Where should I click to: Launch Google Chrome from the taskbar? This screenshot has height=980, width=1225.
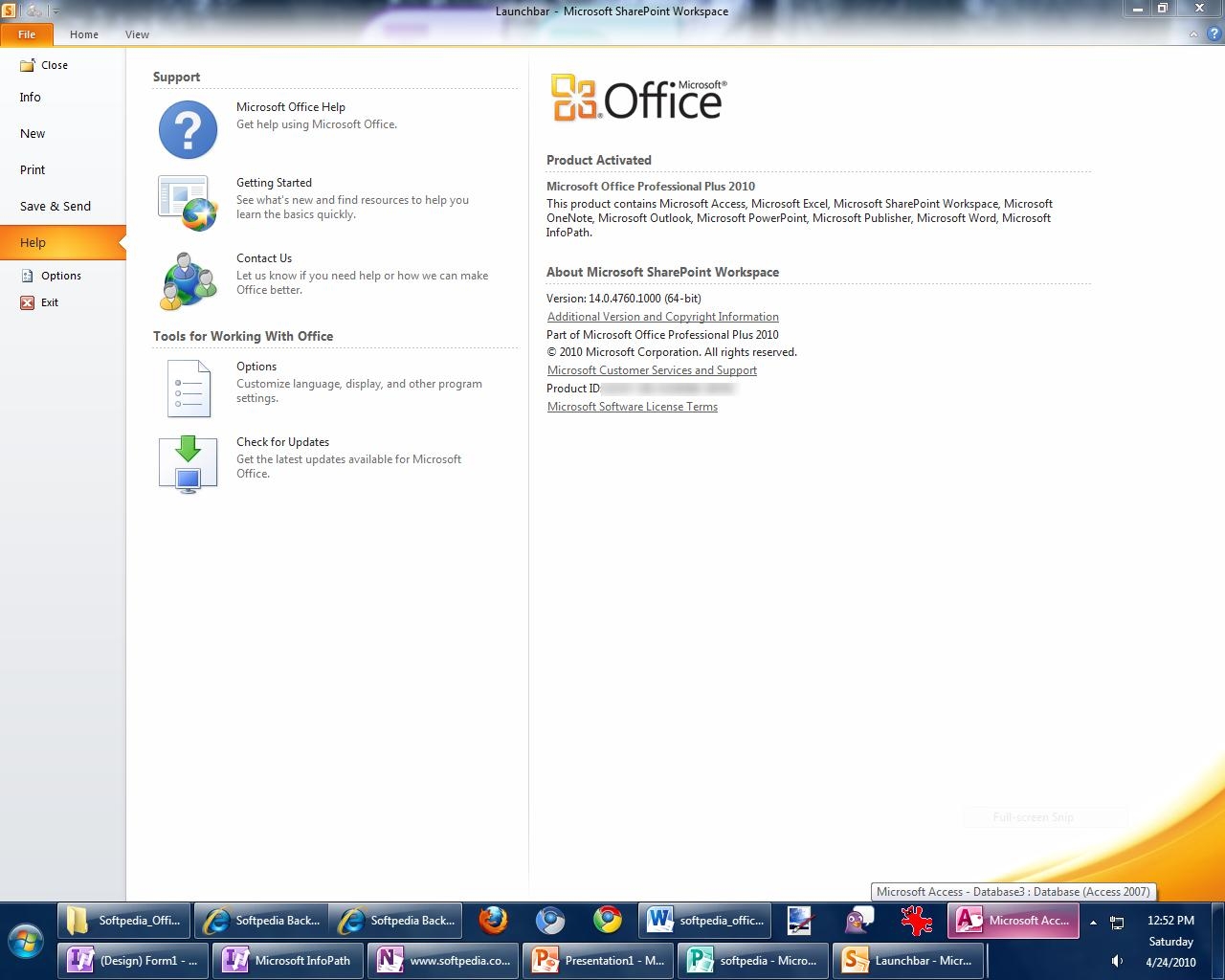pos(607,921)
